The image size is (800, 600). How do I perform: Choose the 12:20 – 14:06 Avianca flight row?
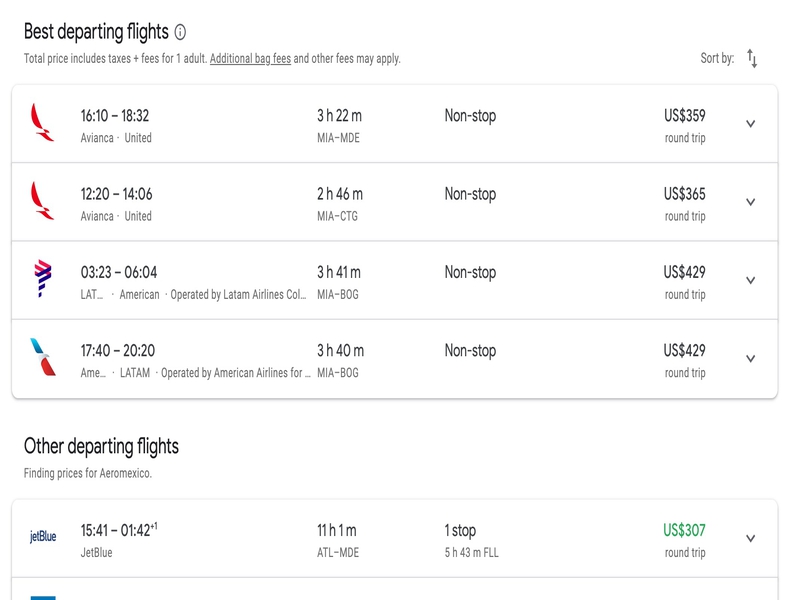(x=395, y=202)
